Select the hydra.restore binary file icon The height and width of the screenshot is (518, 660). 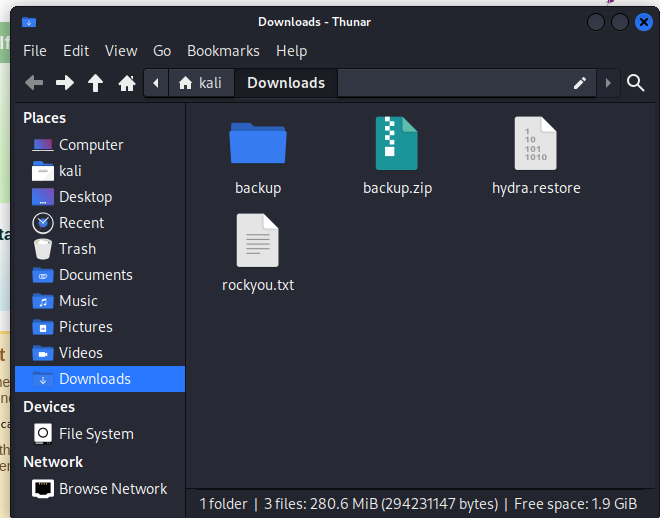[535, 143]
